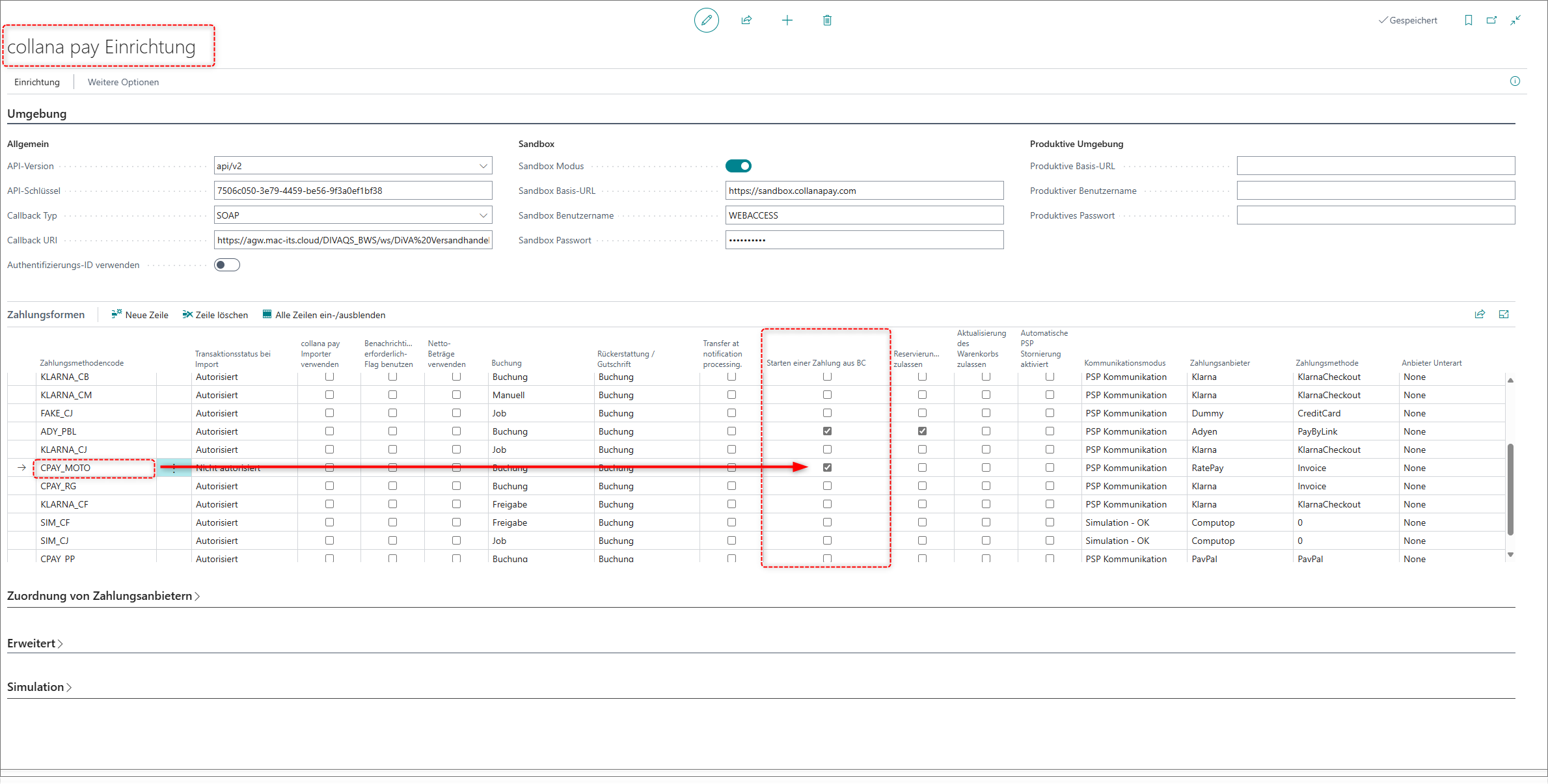Click the Produktiver Benutzername field

[1376, 191]
